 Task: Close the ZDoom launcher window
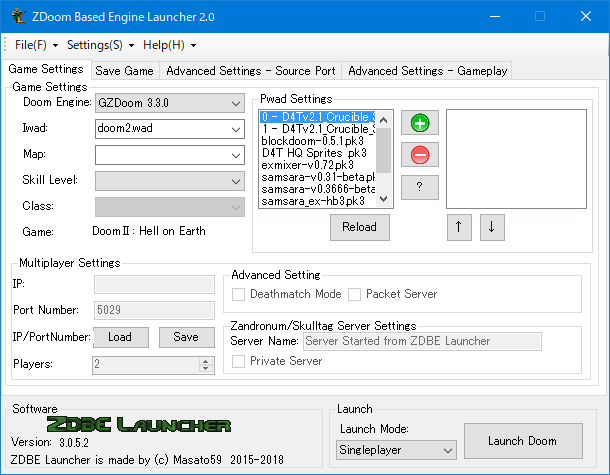point(586,16)
